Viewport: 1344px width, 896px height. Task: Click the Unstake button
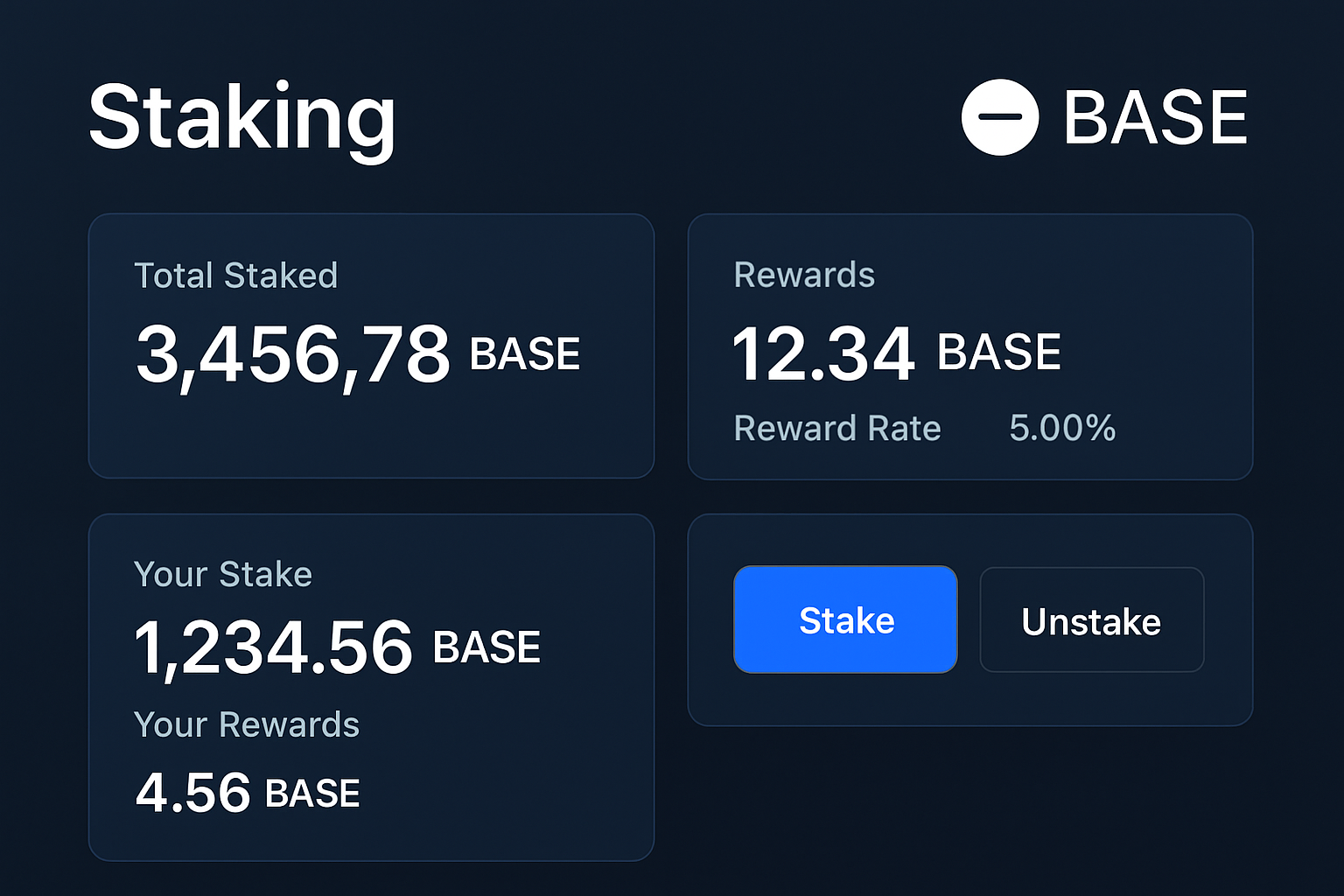pyautogui.click(x=1091, y=620)
